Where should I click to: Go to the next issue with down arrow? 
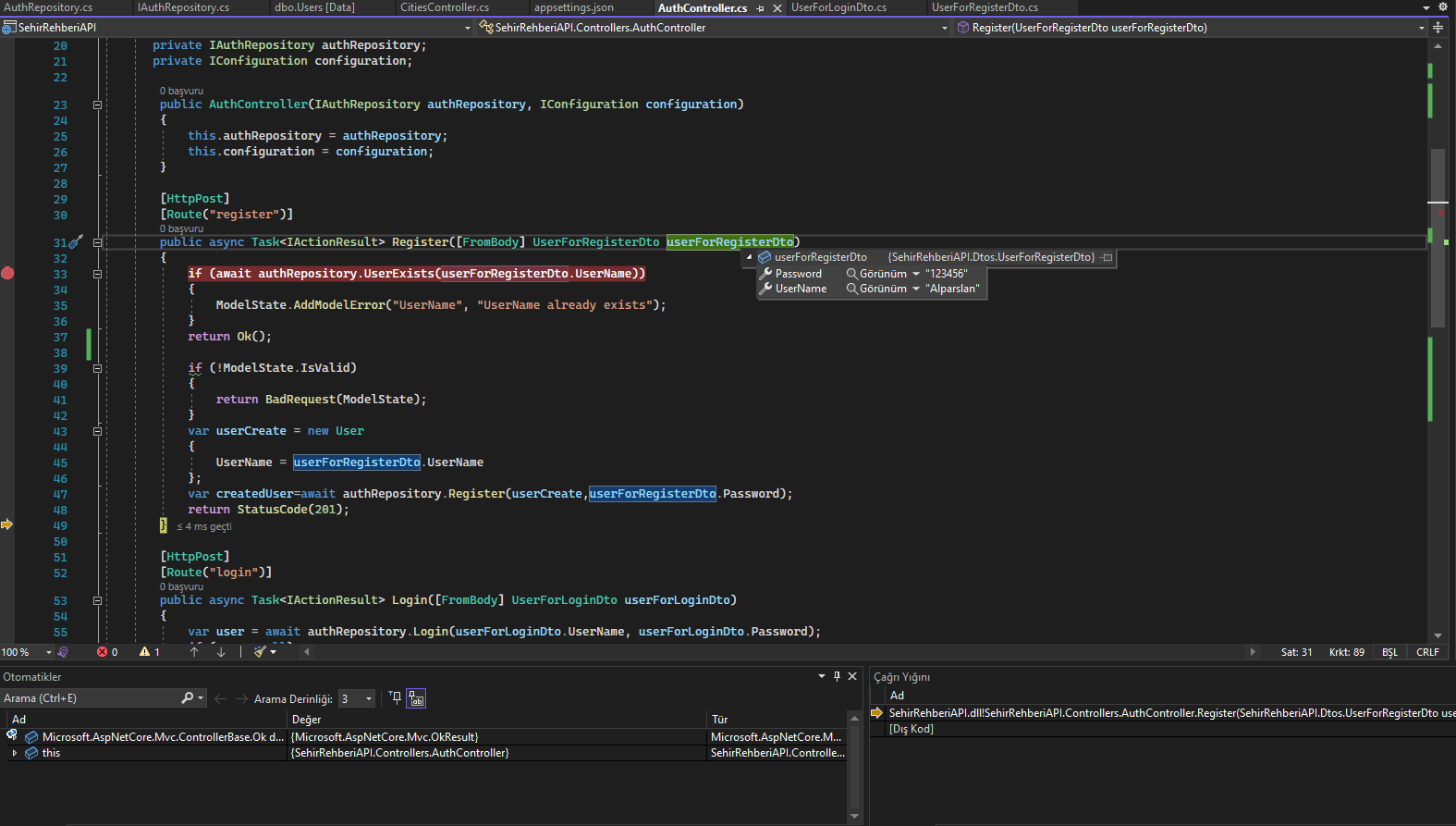tap(221, 652)
